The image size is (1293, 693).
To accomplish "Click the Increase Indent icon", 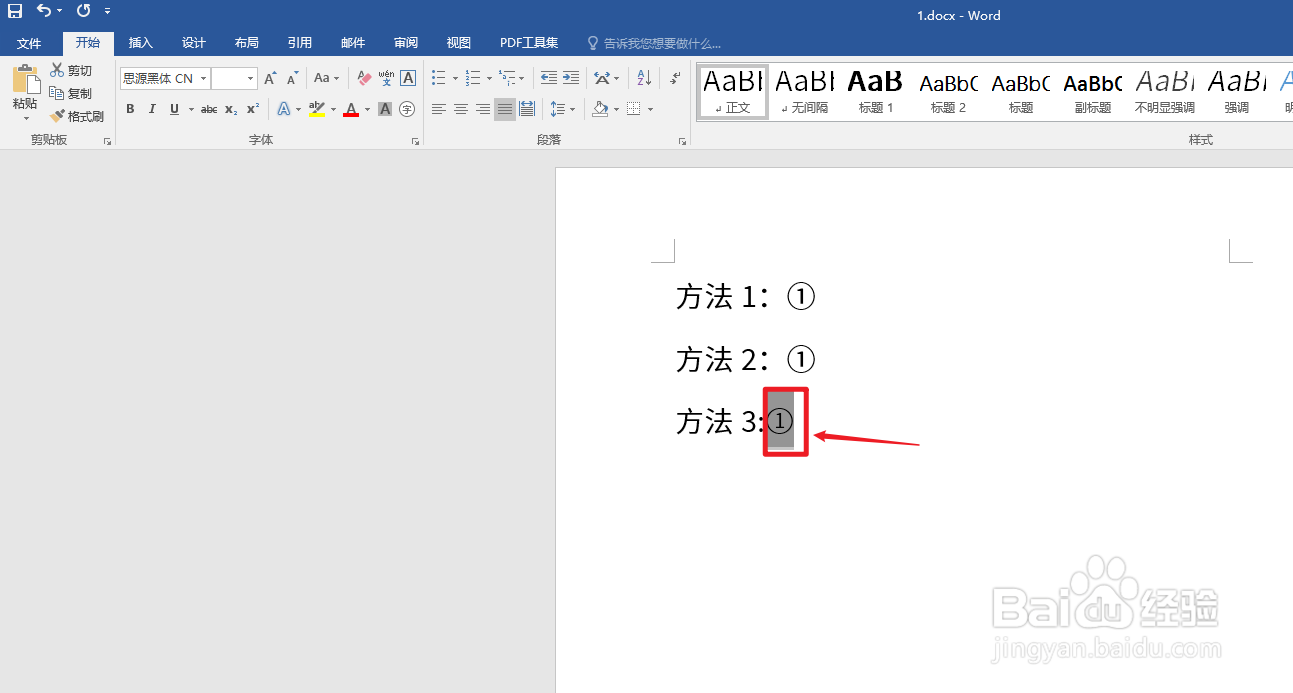I will (x=571, y=78).
